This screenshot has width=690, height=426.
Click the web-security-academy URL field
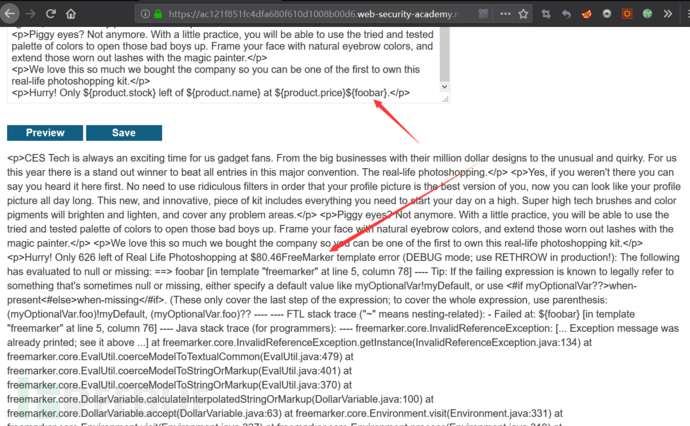coord(313,14)
